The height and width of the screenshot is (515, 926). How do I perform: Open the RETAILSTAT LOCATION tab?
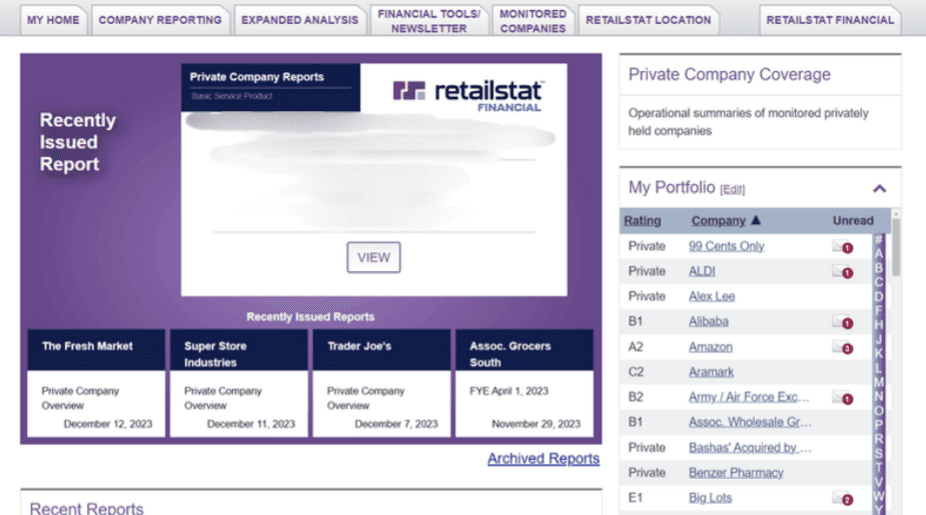648,20
